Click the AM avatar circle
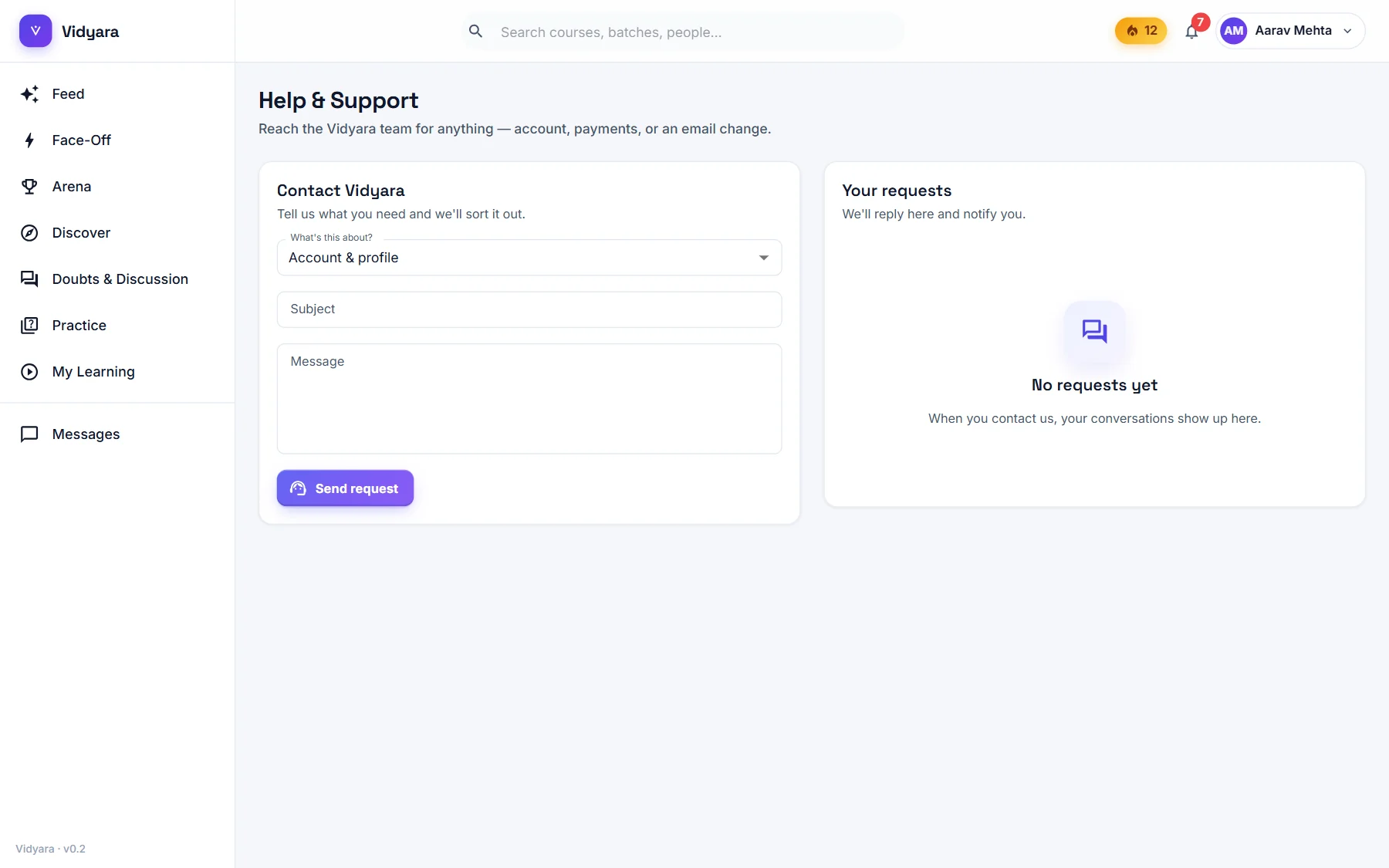 tap(1233, 31)
